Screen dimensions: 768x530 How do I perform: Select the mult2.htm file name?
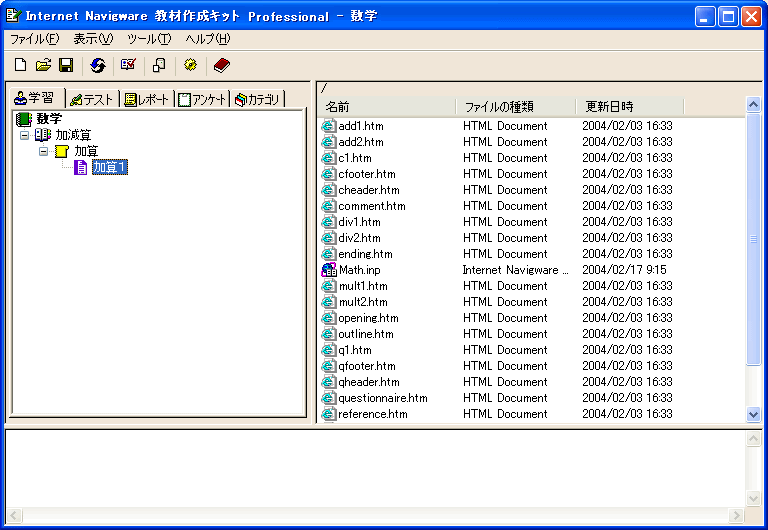[x=363, y=302]
